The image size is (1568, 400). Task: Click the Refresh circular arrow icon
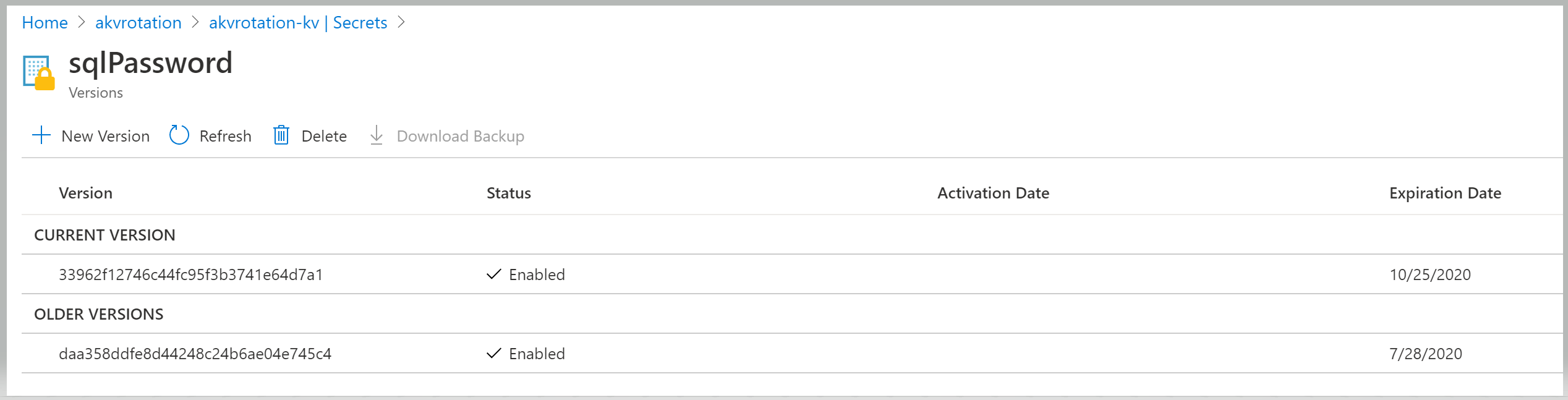click(x=179, y=135)
